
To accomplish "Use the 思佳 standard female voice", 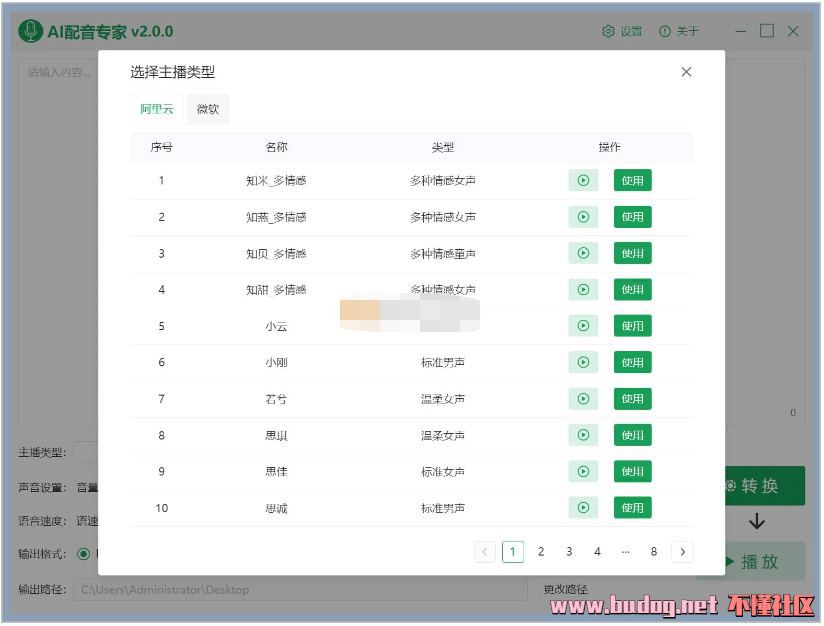I will point(632,472).
